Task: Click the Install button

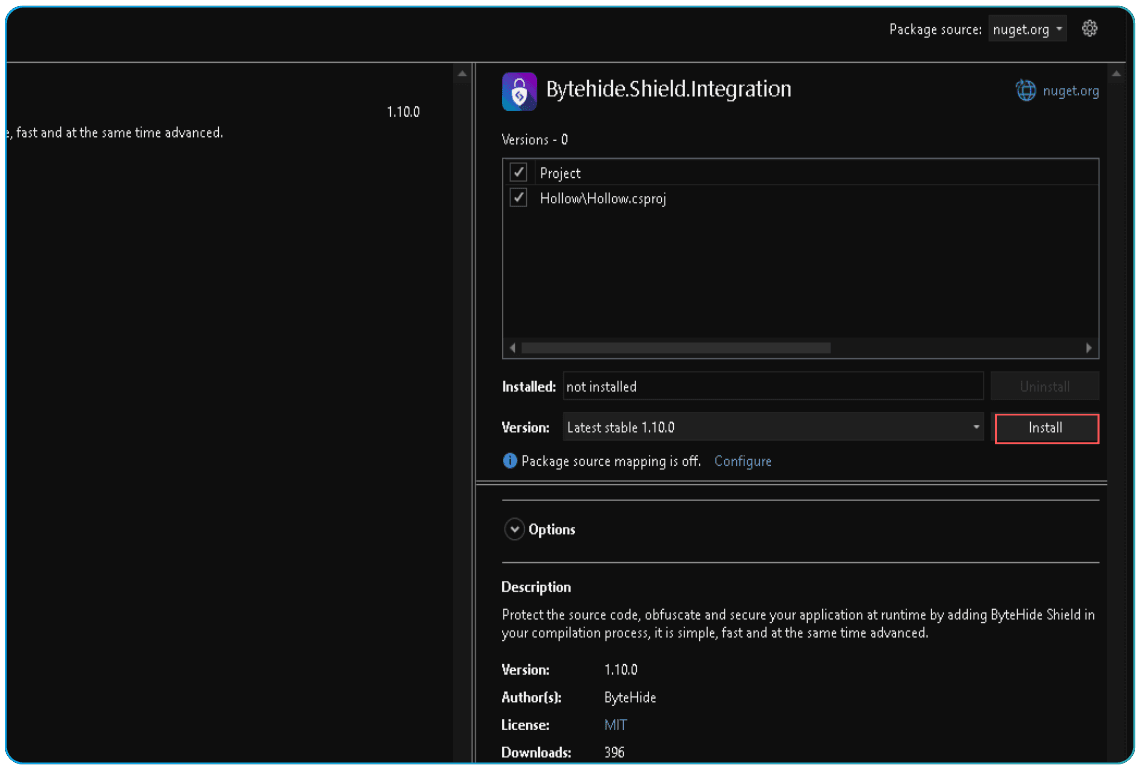Action: [1045, 428]
